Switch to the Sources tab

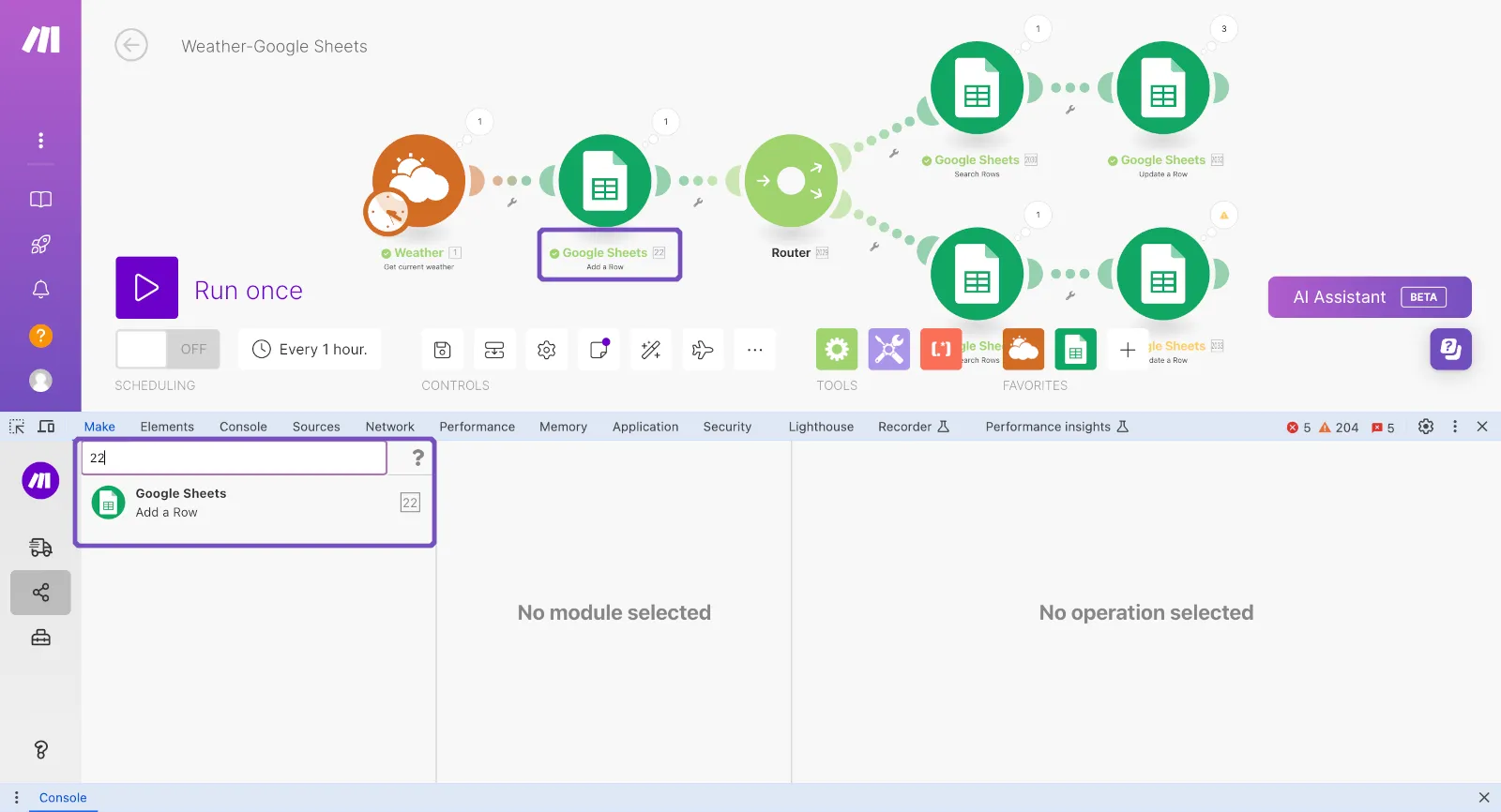click(316, 427)
